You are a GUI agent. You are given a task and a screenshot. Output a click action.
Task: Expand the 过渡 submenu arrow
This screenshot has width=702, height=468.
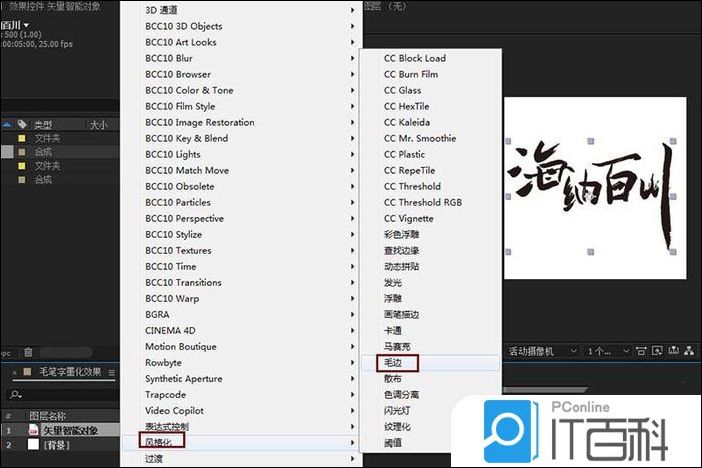click(x=352, y=459)
